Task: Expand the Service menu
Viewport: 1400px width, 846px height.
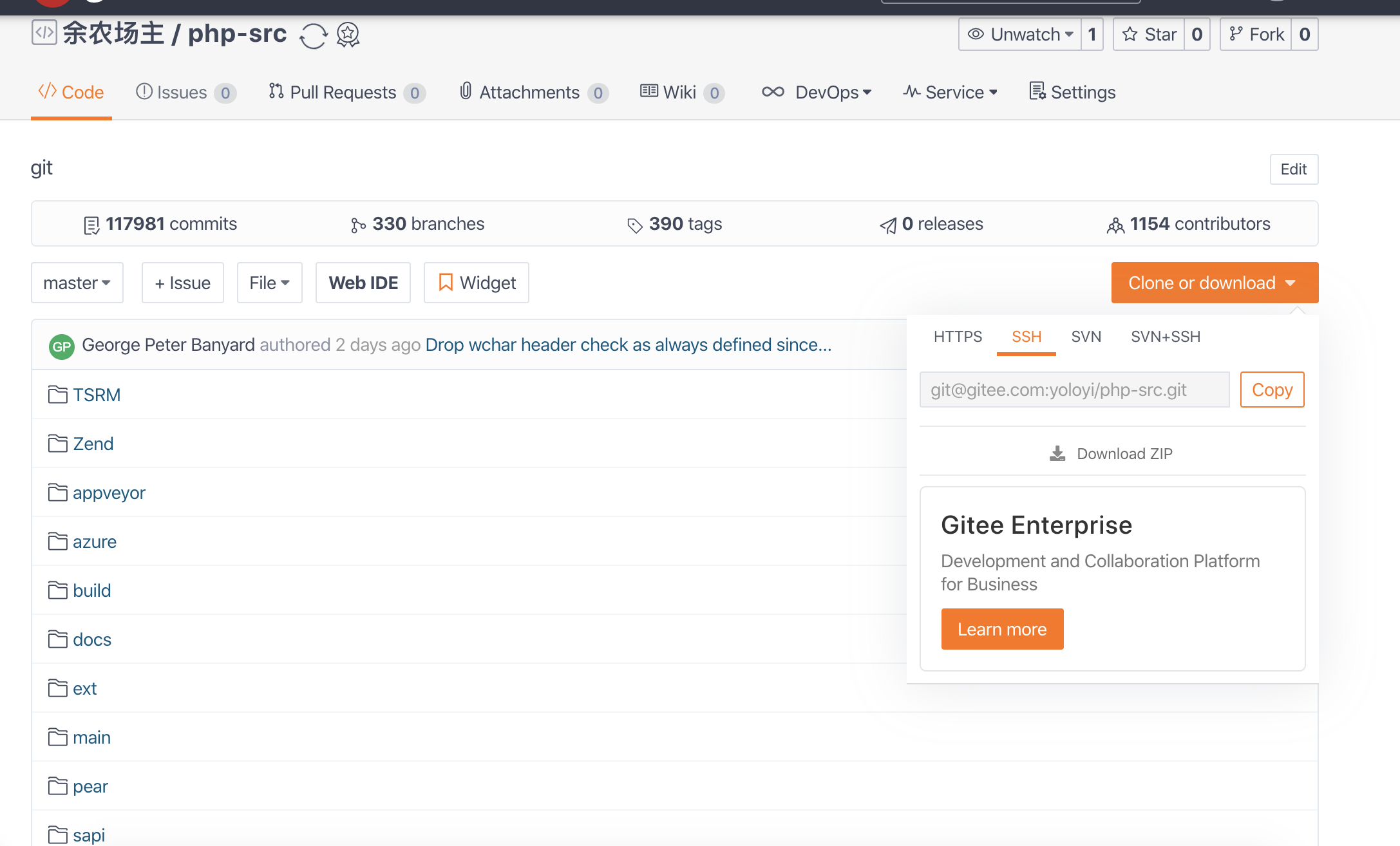Action: pyautogui.click(x=951, y=93)
